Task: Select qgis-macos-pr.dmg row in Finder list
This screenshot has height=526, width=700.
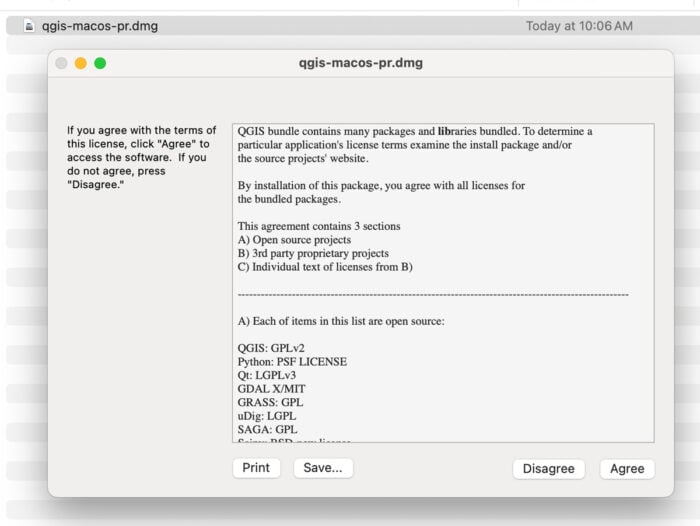Action: [x=353, y=26]
